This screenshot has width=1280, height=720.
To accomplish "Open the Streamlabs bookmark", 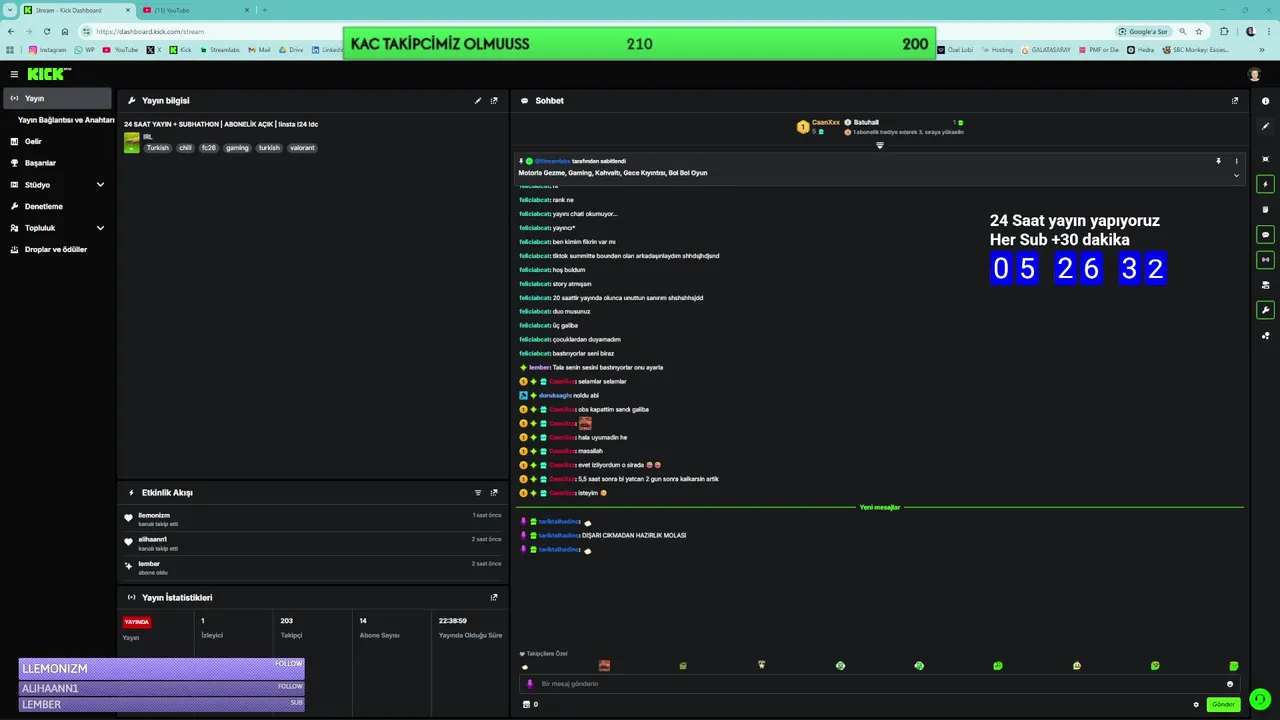I will click(x=220, y=49).
